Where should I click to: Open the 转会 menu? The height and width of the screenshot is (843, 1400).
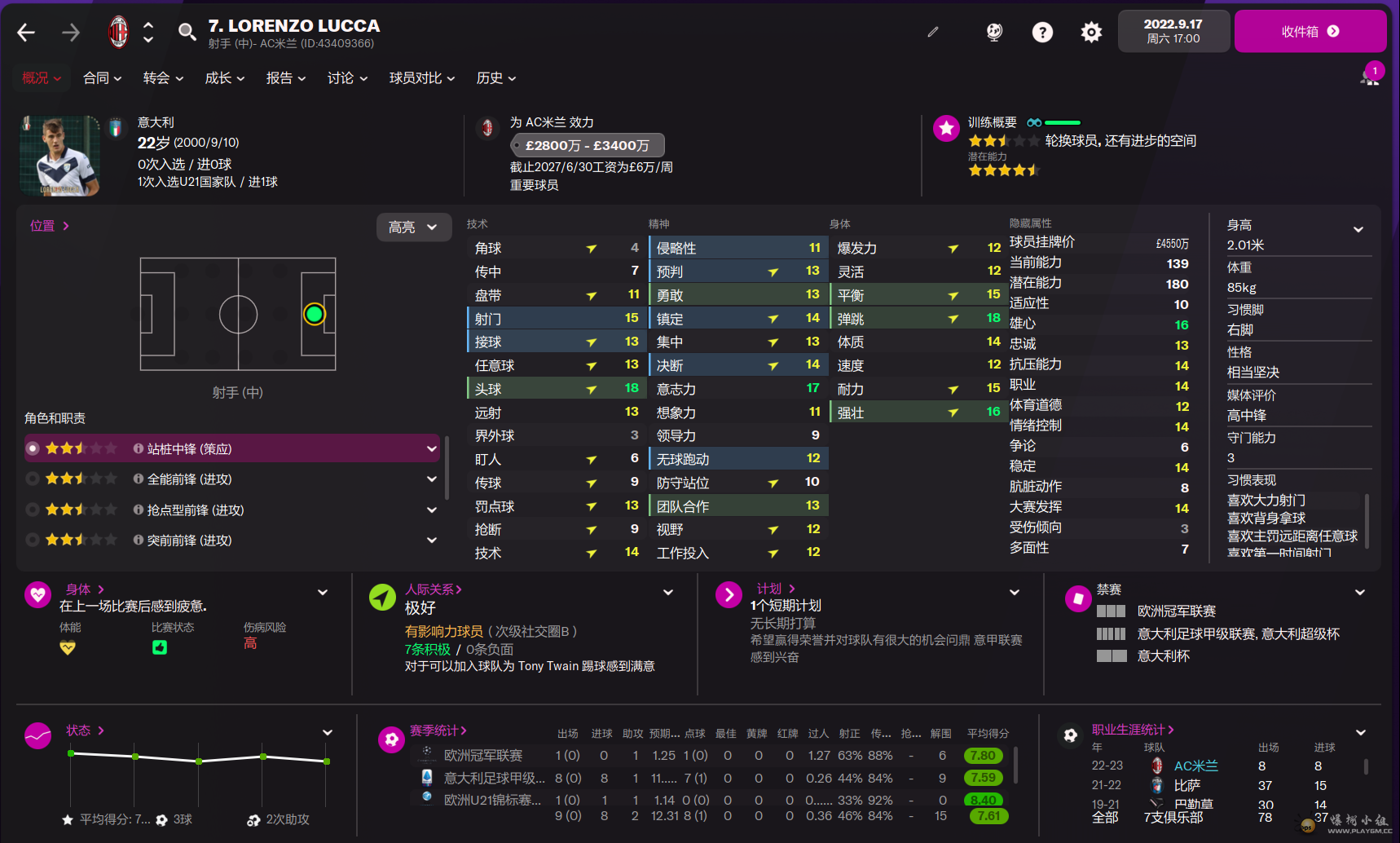coord(163,78)
